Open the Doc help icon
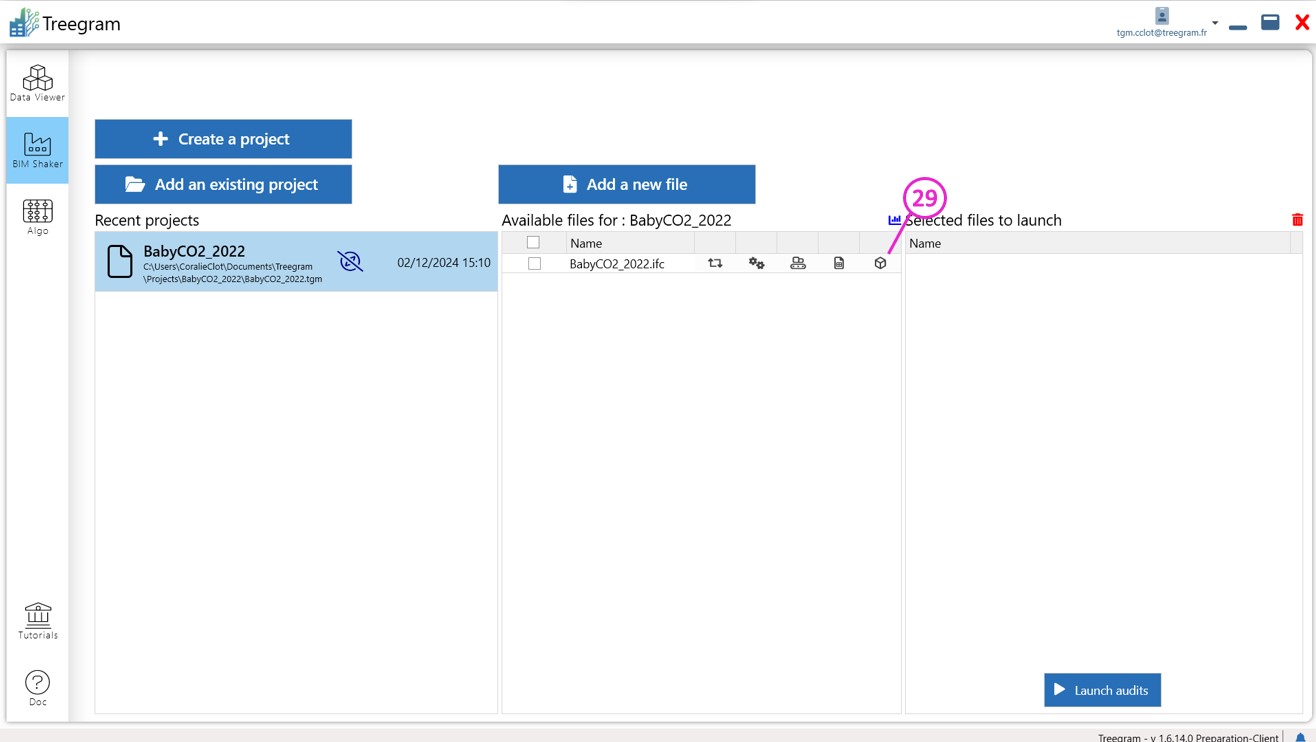1316x742 pixels. [x=37, y=687]
